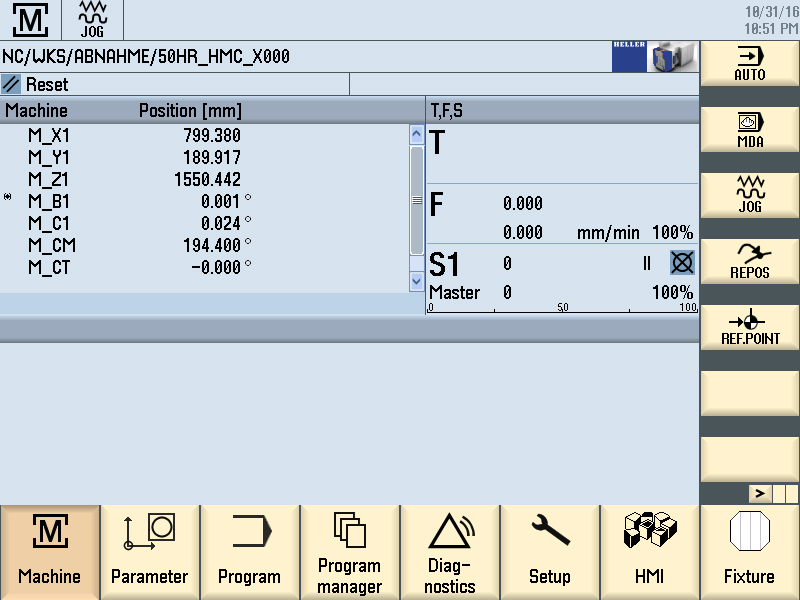Image resolution: width=800 pixels, height=600 pixels.
Task: Open the HMI area
Action: [650, 552]
